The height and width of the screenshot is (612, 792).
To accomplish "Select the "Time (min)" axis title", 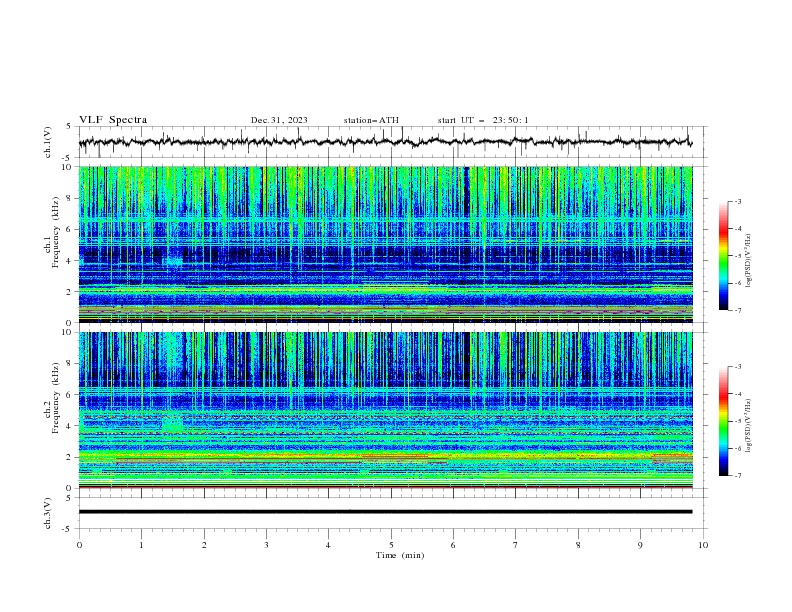I will tap(400, 555).
